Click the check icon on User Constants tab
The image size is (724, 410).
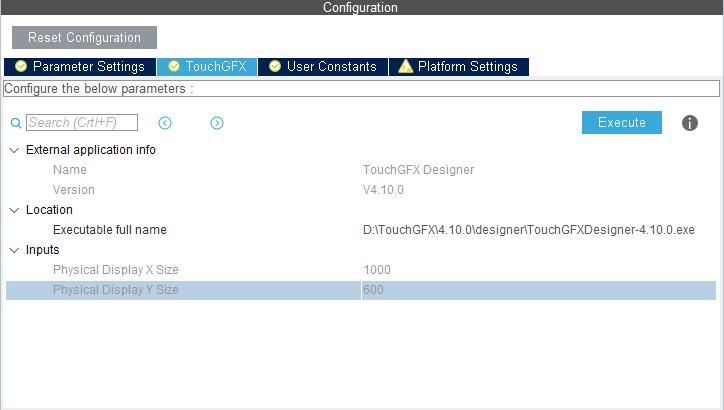[x=275, y=66]
